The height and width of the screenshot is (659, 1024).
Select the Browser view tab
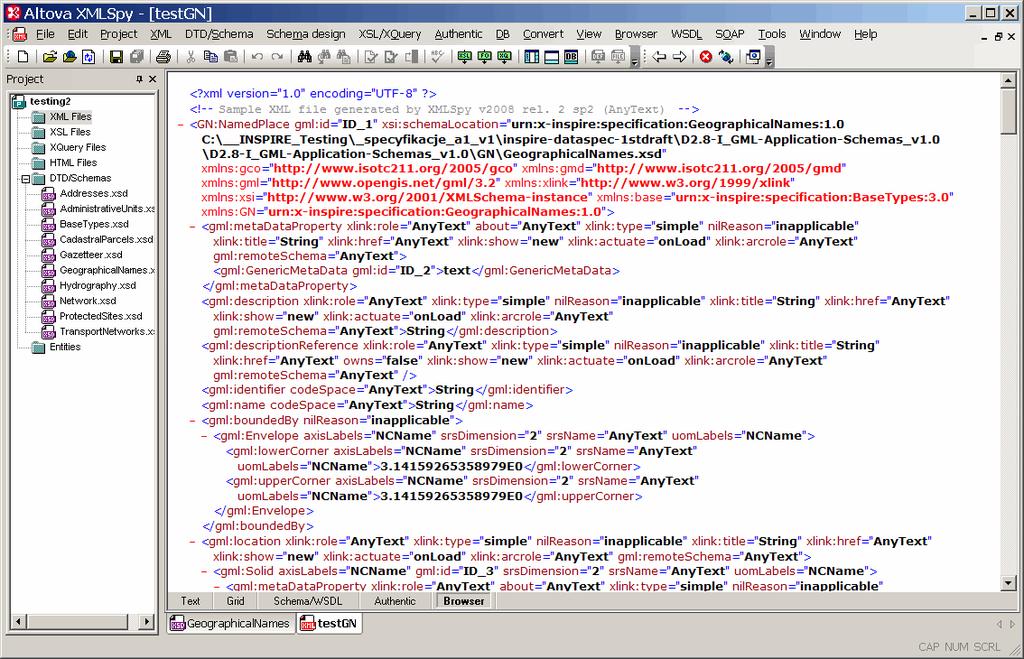(x=464, y=601)
